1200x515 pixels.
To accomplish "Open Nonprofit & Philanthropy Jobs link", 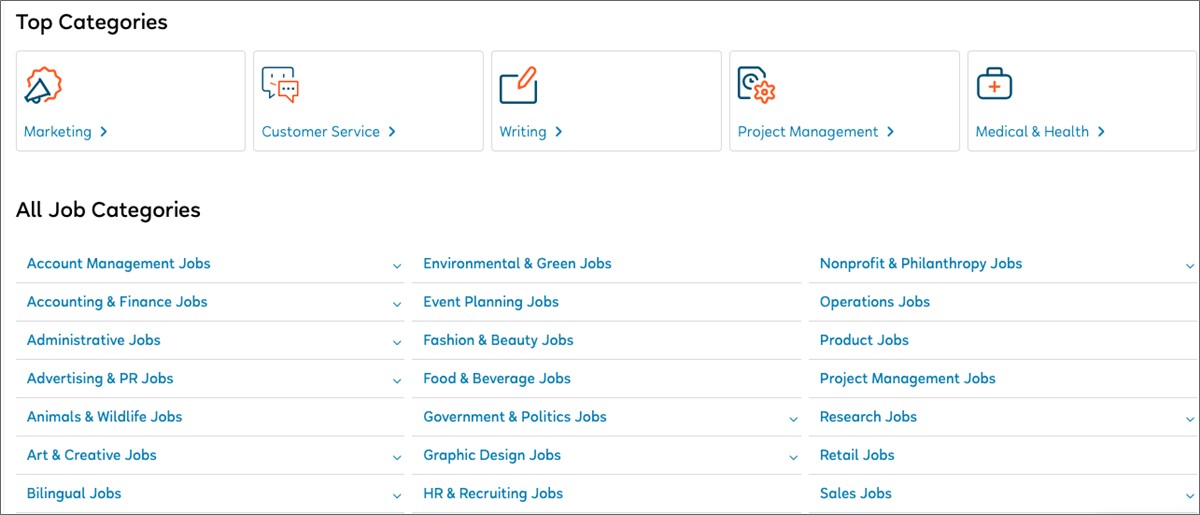I will click(x=921, y=264).
